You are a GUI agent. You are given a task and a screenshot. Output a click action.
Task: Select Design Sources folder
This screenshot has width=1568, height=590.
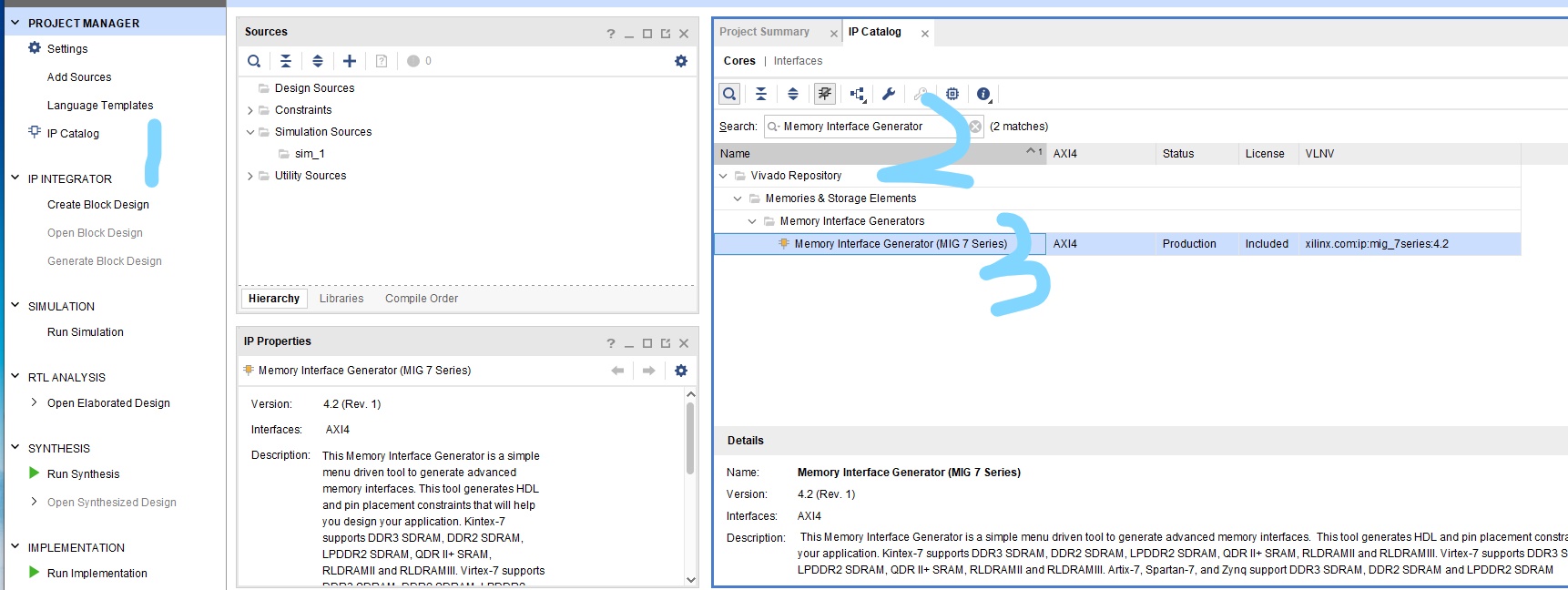pos(314,88)
